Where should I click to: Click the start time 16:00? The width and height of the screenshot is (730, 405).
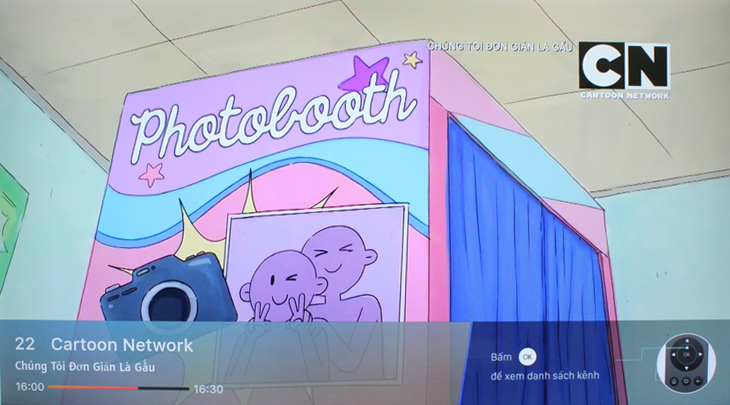pos(30,387)
